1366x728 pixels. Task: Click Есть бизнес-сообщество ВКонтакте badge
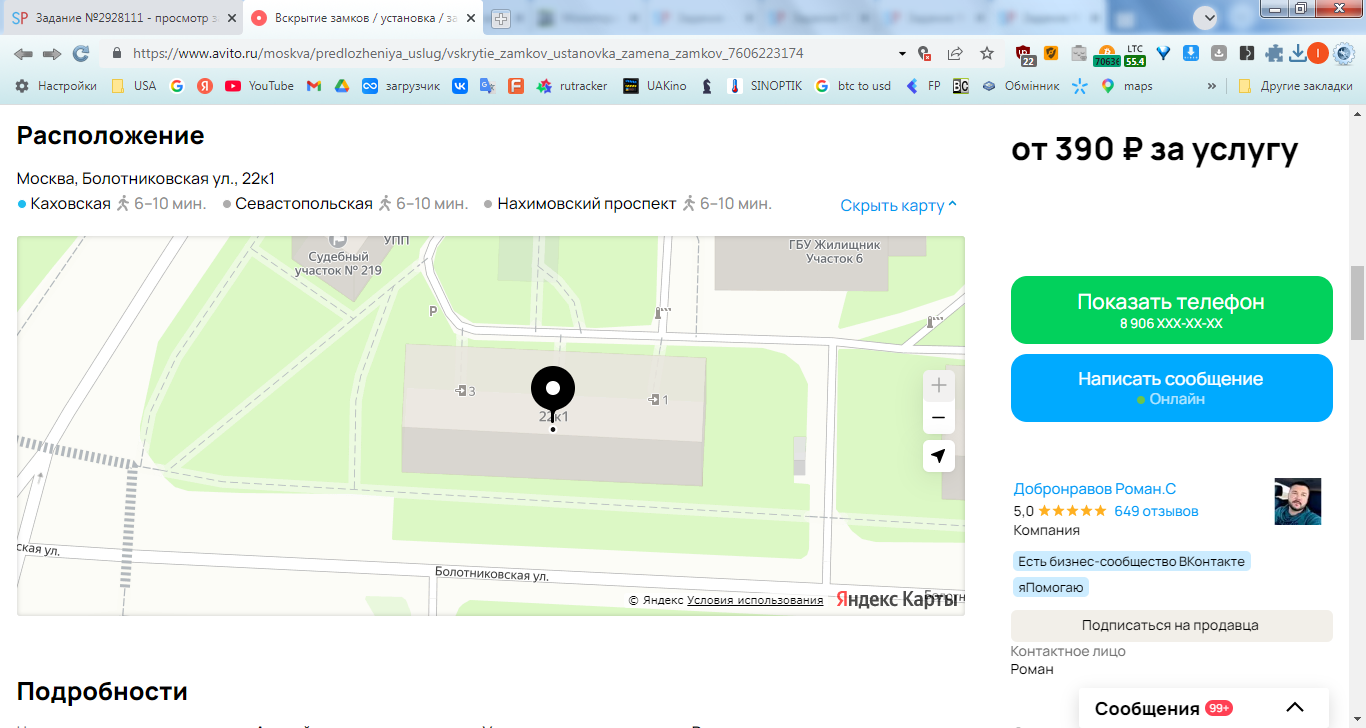1131,561
